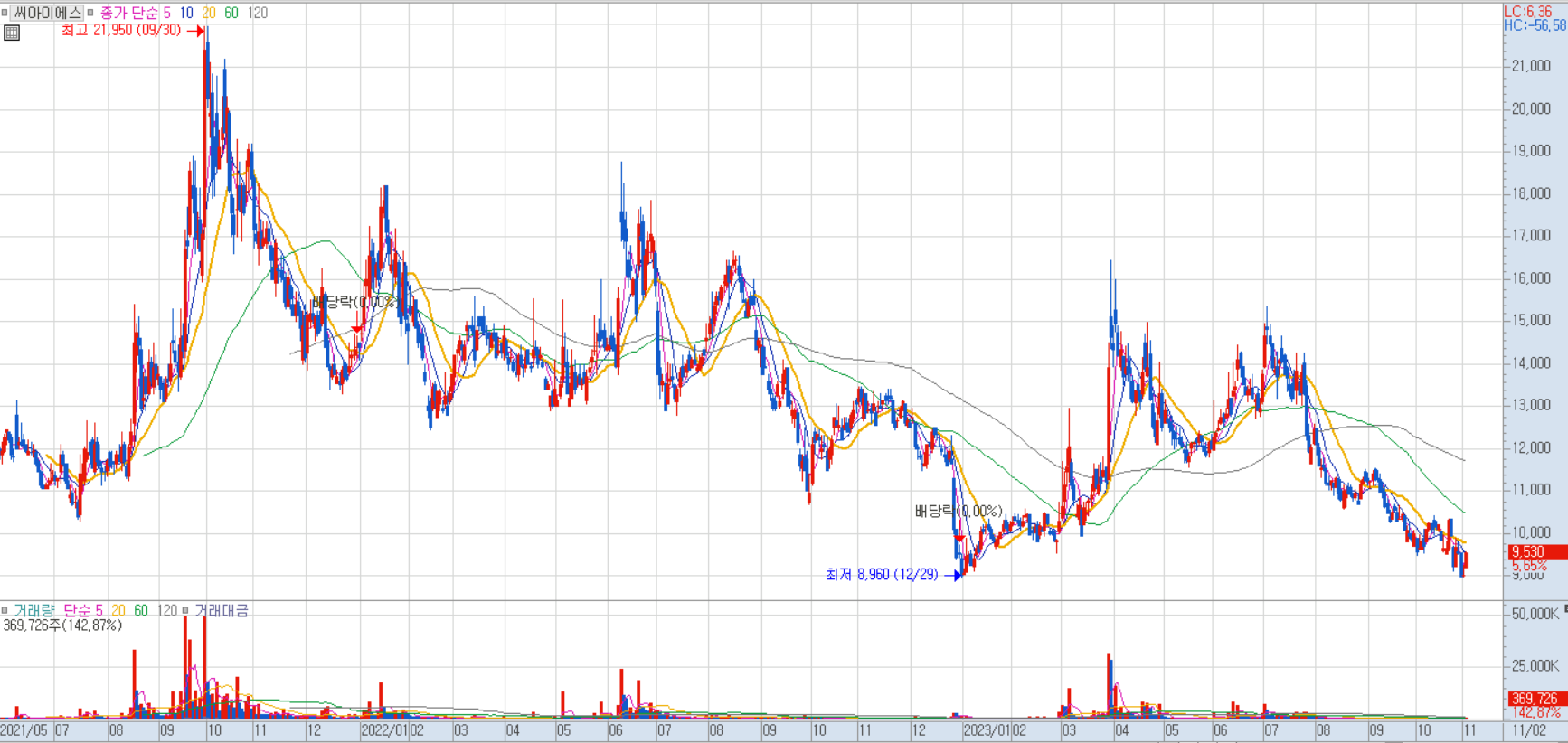Select the price 5-day moving average label

(x=166, y=13)
